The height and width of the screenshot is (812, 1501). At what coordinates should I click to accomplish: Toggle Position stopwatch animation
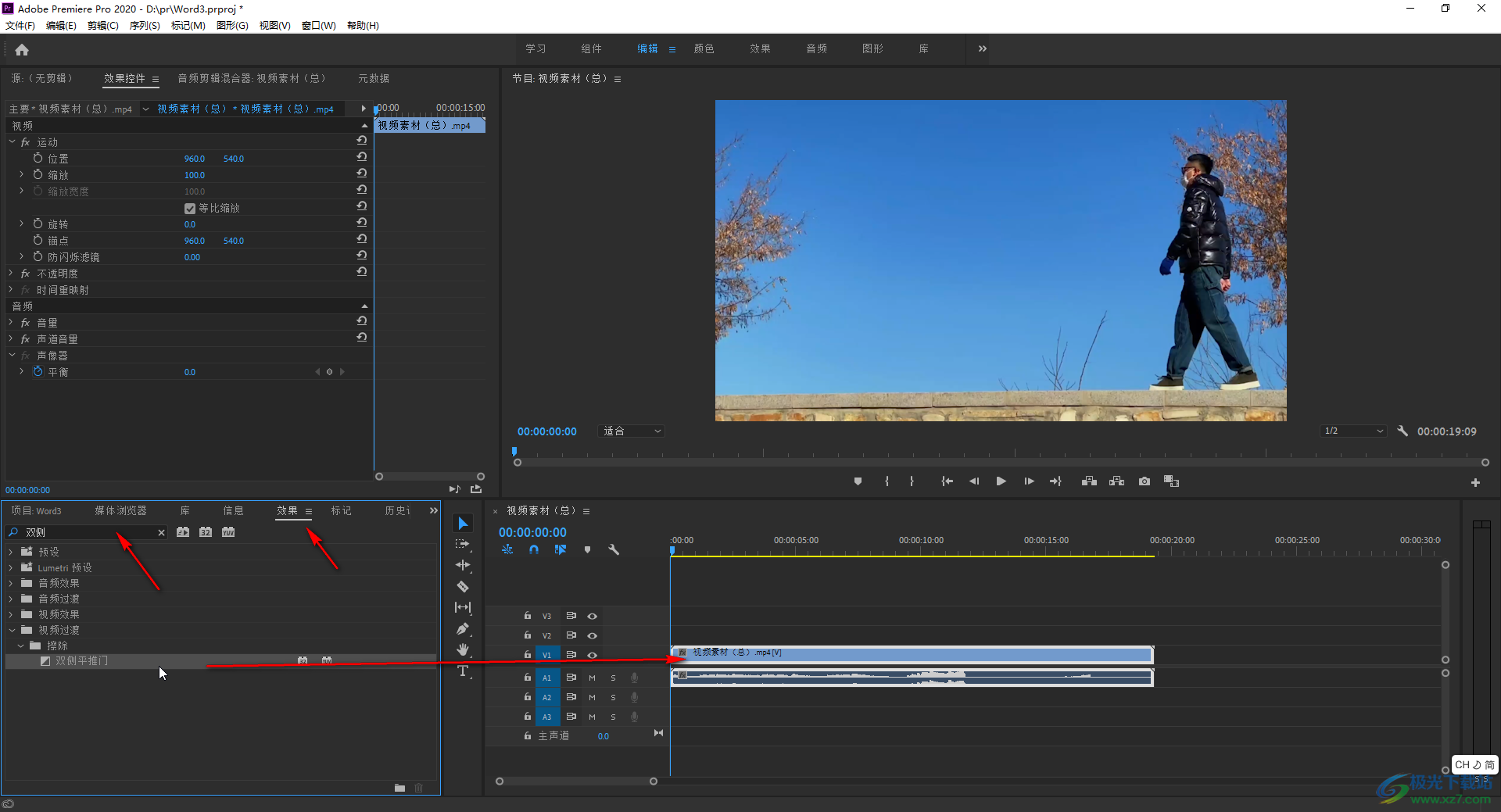tap(38, 158)
